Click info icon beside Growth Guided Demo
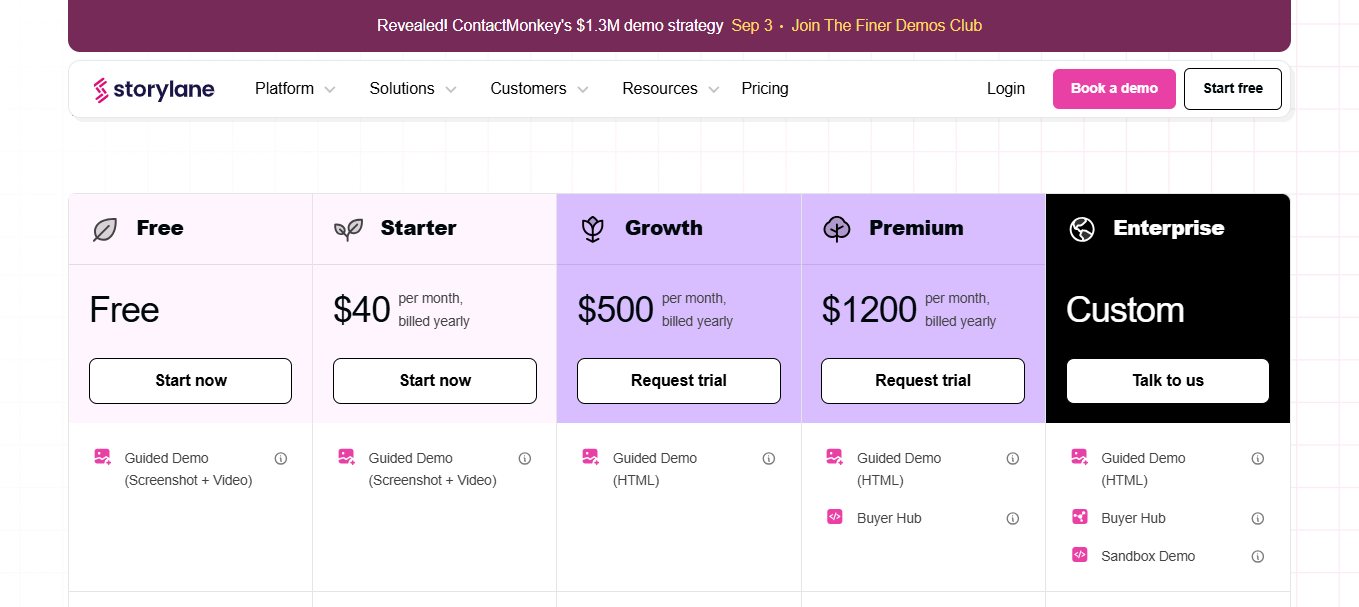Image resolution: width=1359 pixels, height=607 pixels. [x=769, y=459]
